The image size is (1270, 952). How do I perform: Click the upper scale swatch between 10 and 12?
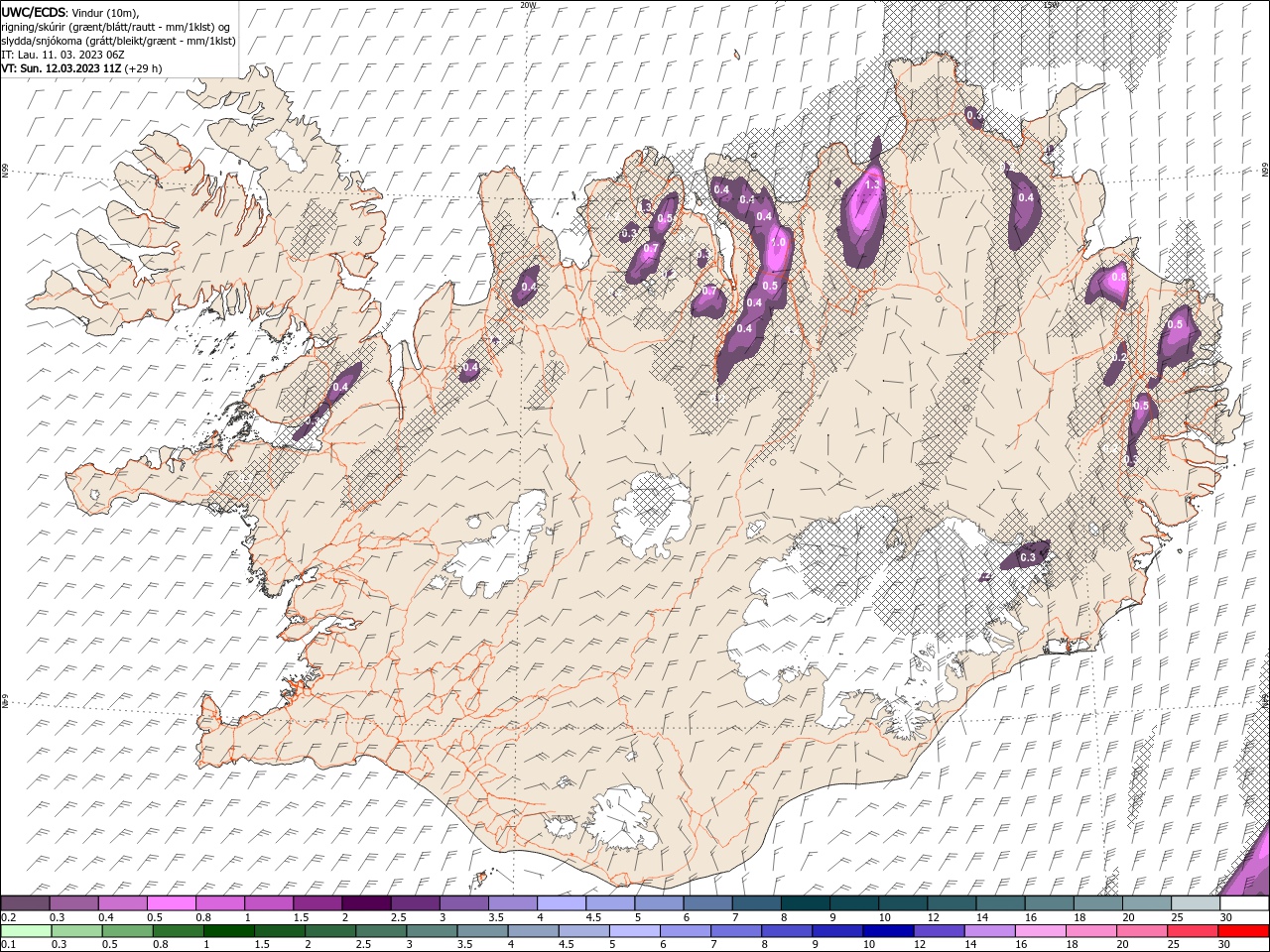(902, 903)
